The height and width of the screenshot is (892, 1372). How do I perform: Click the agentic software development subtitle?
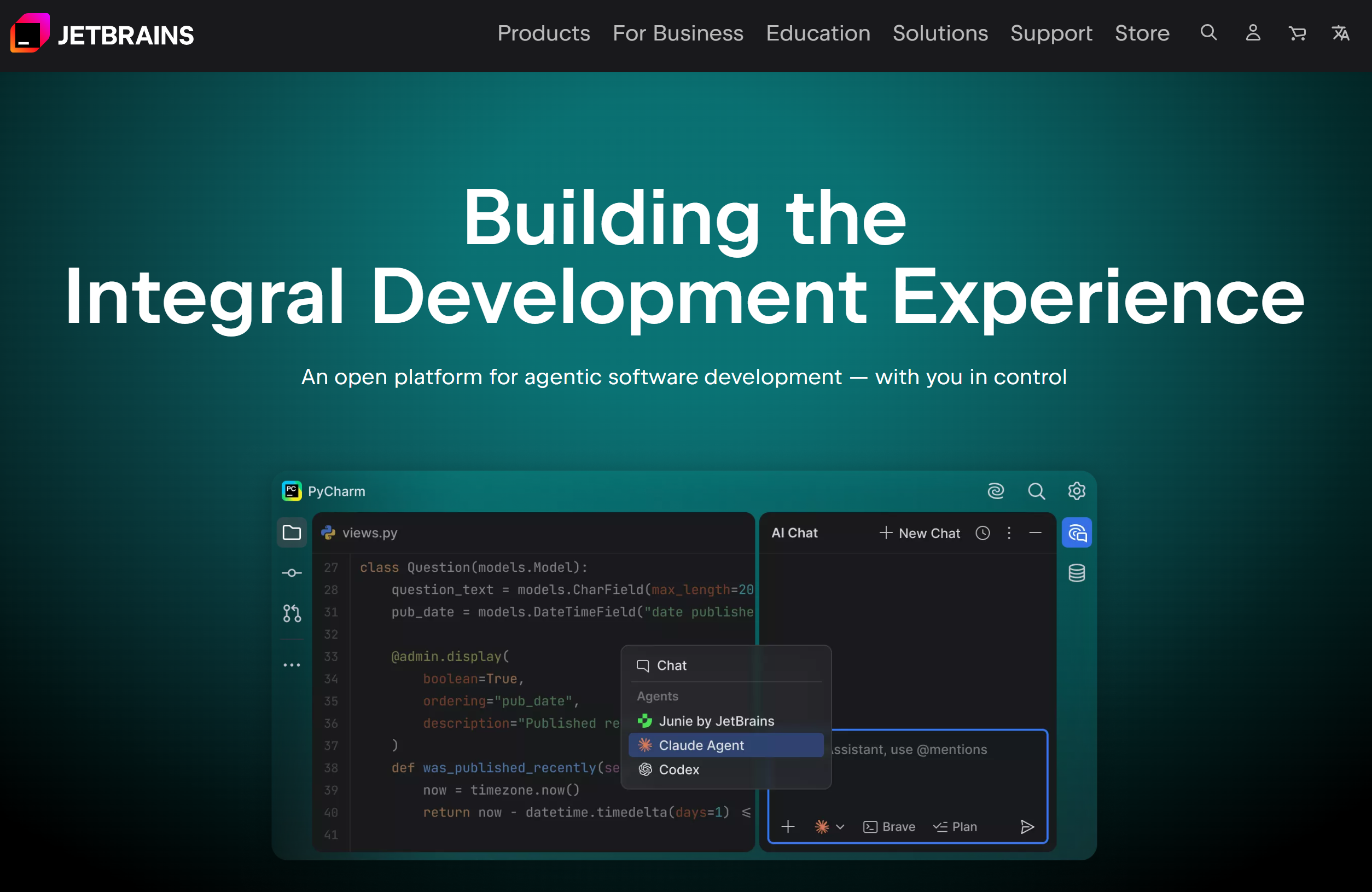coord(684,377)
